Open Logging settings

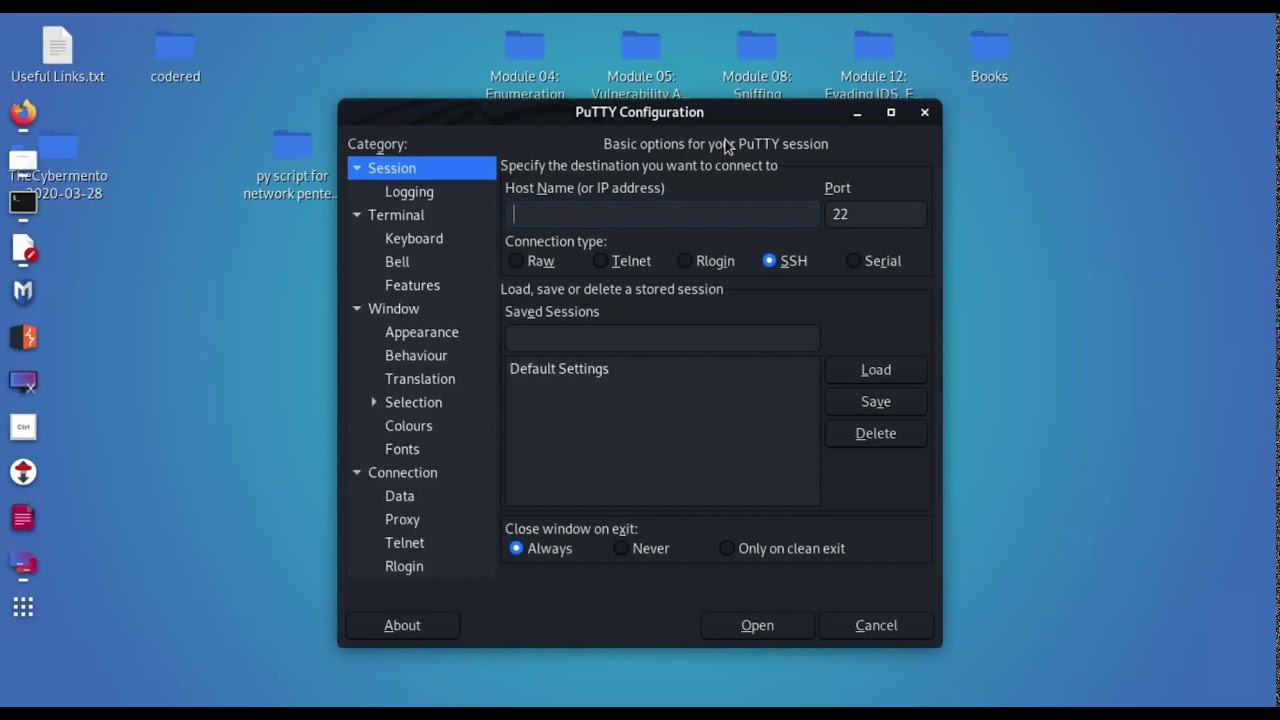[409, 192]
